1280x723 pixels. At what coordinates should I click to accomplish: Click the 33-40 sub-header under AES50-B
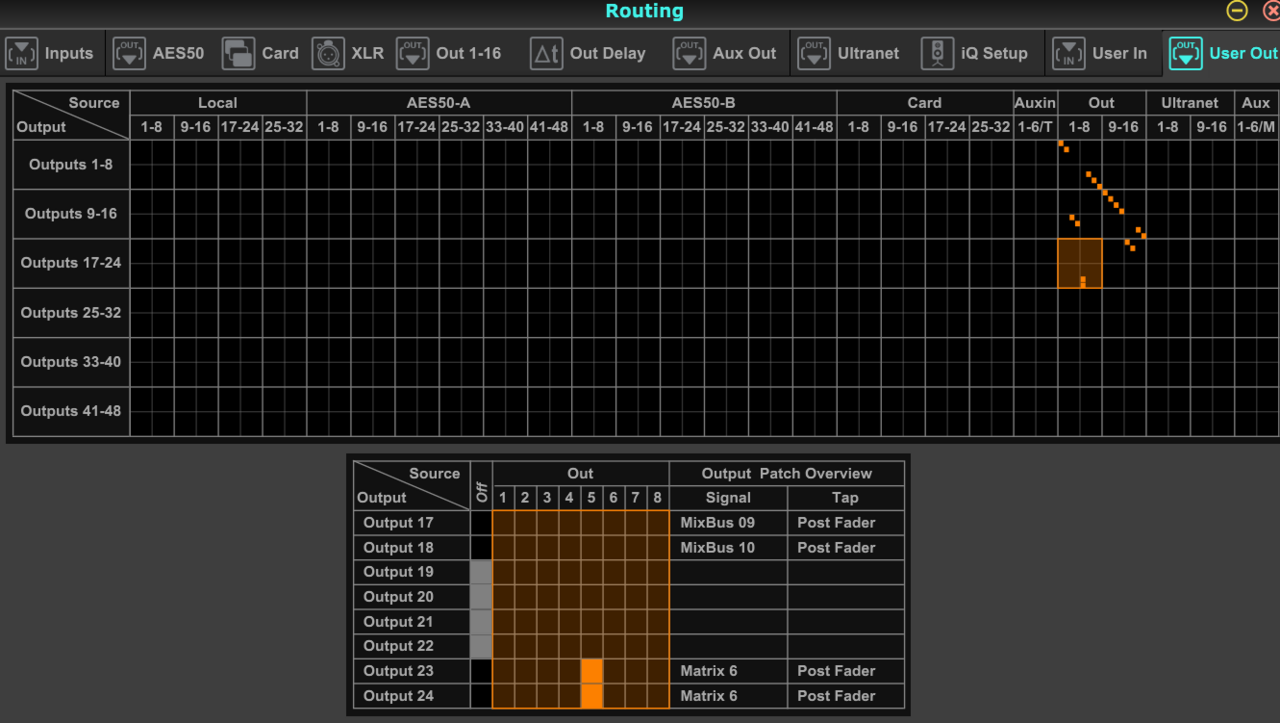point(770,127)
